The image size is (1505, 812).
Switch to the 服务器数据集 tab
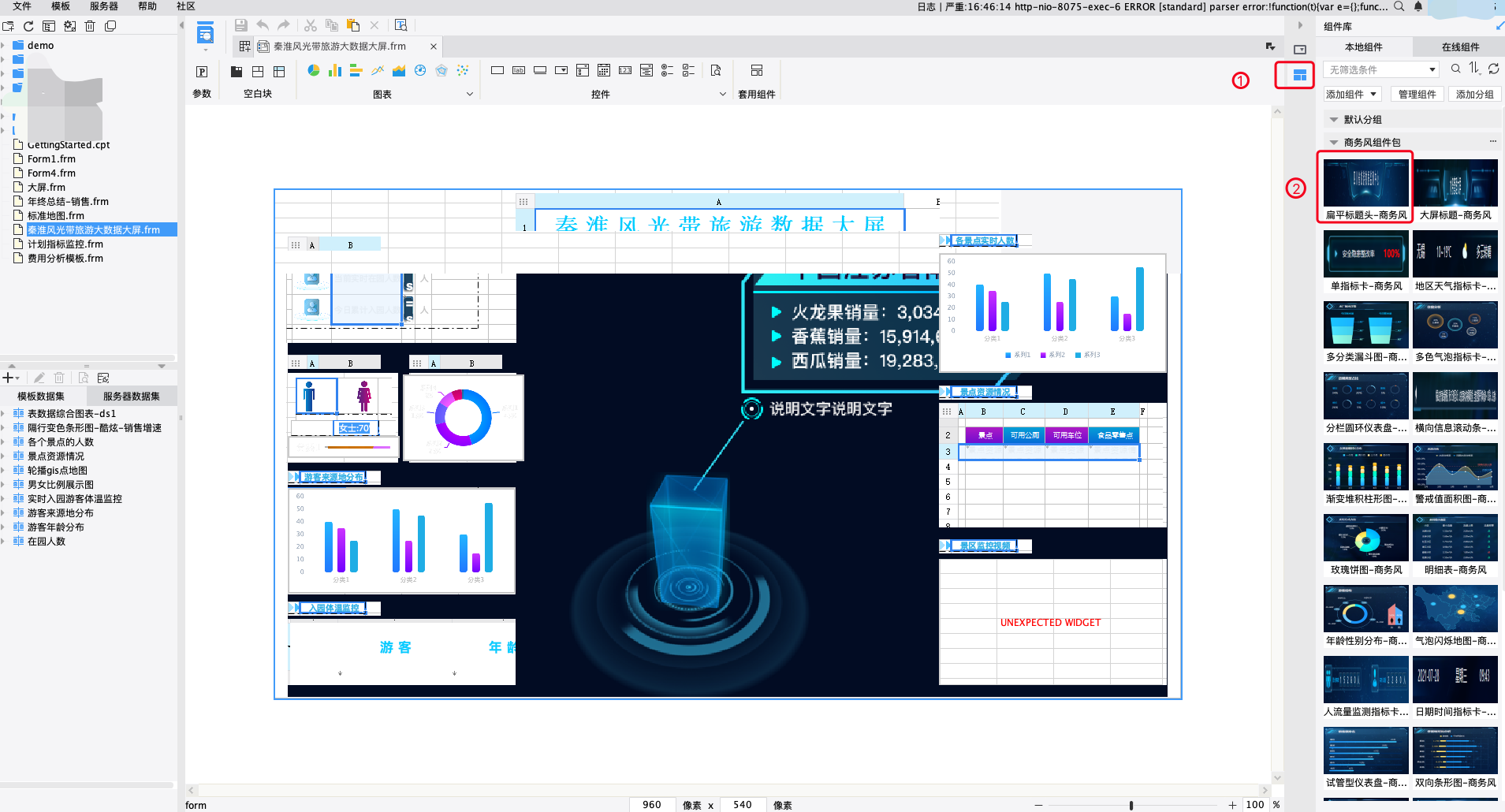point(132,397)
